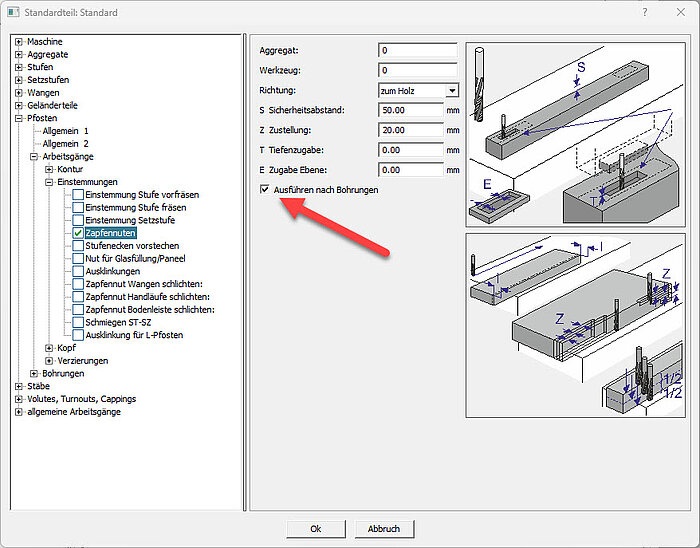700x548 pixels.
Task: Click the Sicherheitsabstand value field
Action: click(411, 110)
